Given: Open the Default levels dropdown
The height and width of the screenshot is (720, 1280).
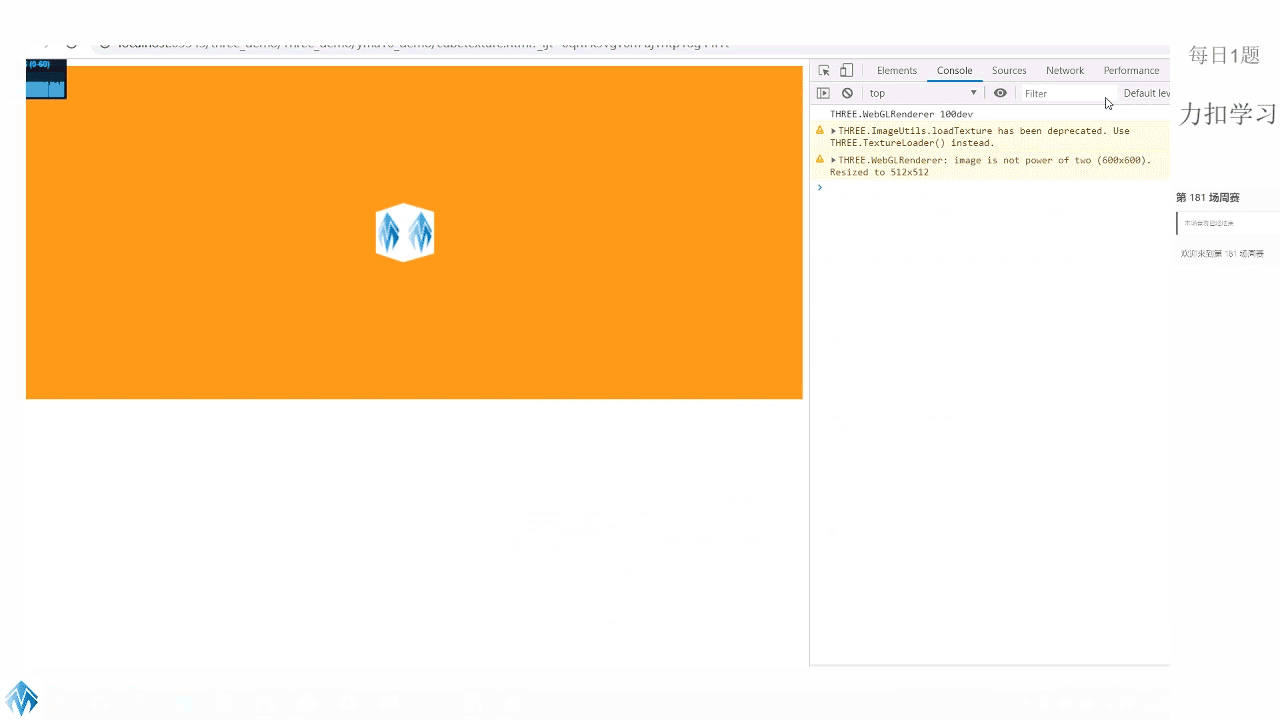Looking at the screenshot, I should [1146, 93].
